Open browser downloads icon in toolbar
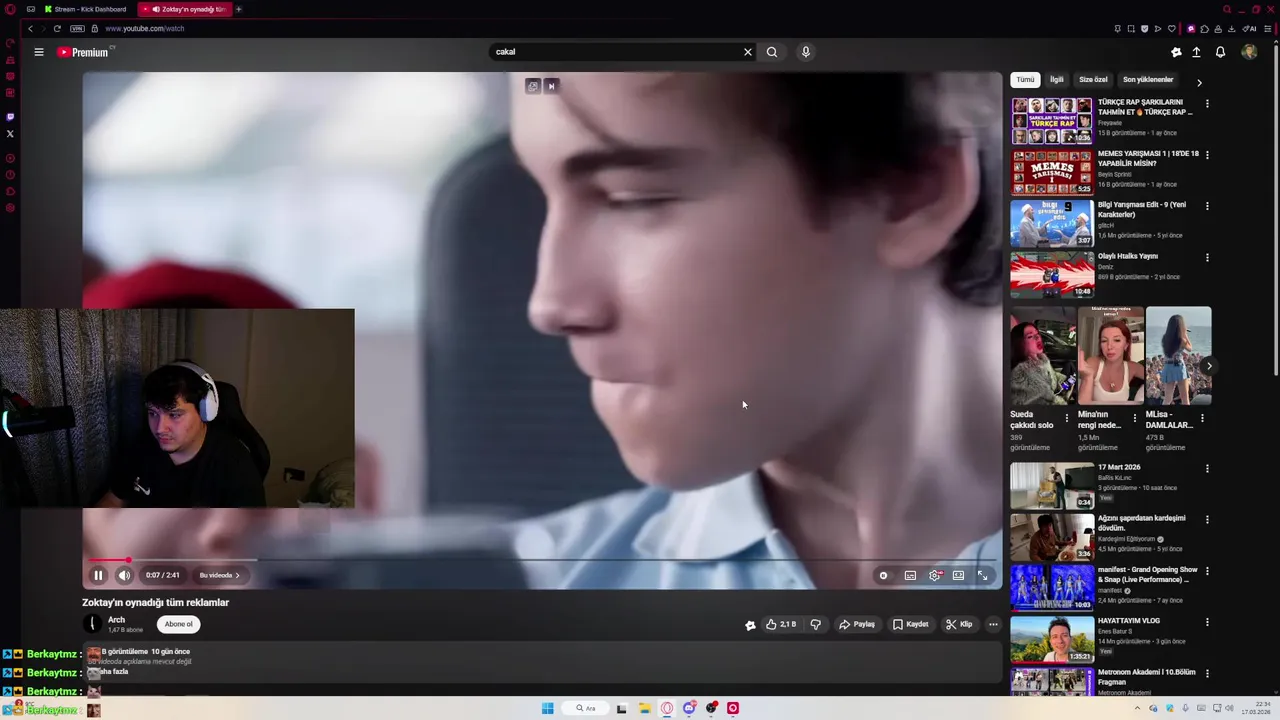Screen dimensions: 1280x720 click(x=1231, y=28)
